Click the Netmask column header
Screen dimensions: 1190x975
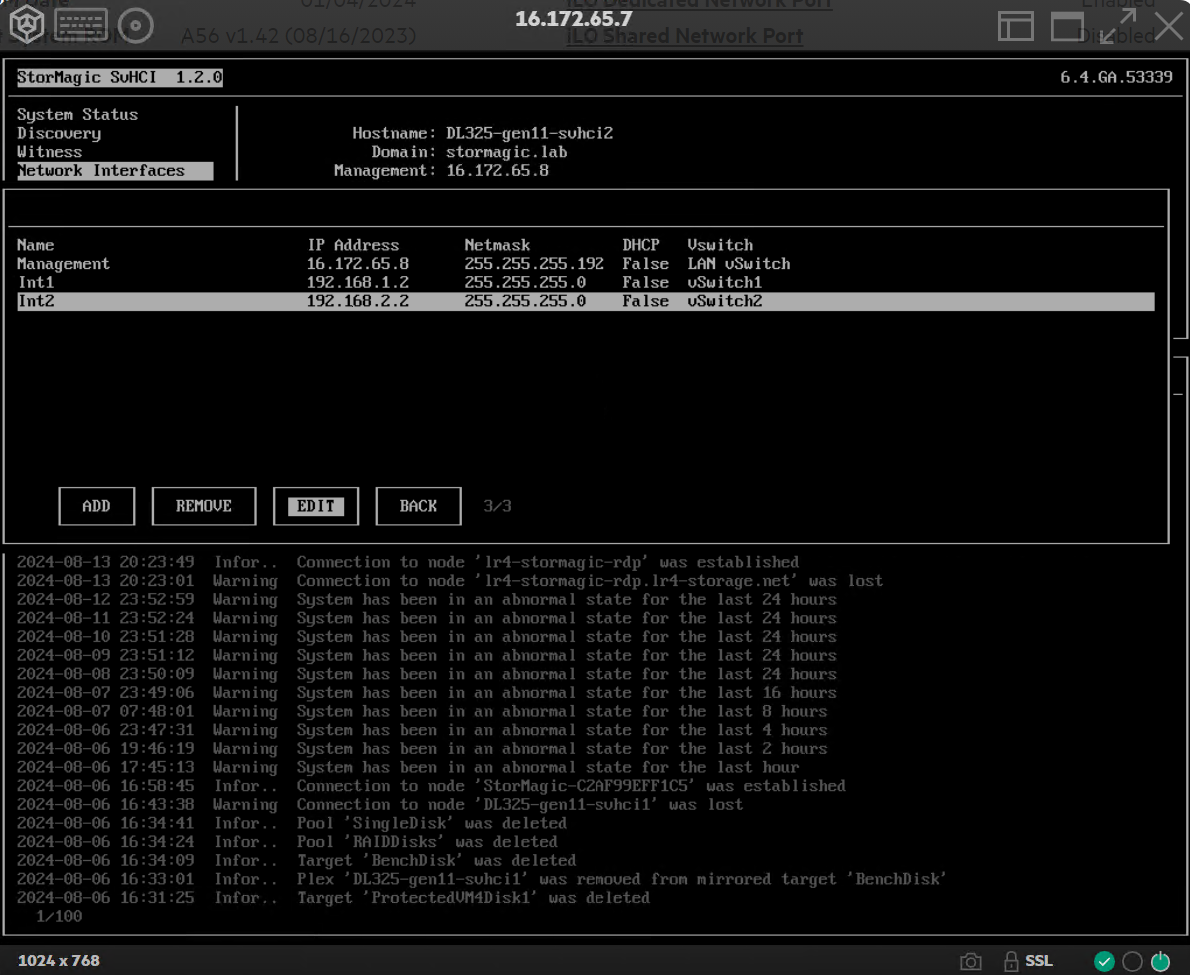coord(497,245)
